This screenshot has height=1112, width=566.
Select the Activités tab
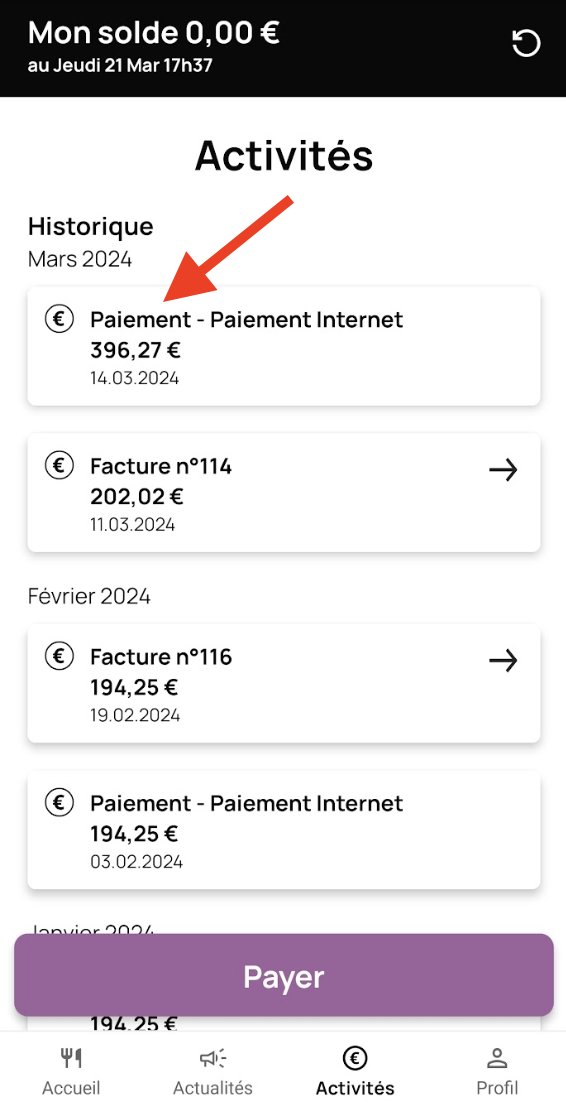(x=355, y=1072)
